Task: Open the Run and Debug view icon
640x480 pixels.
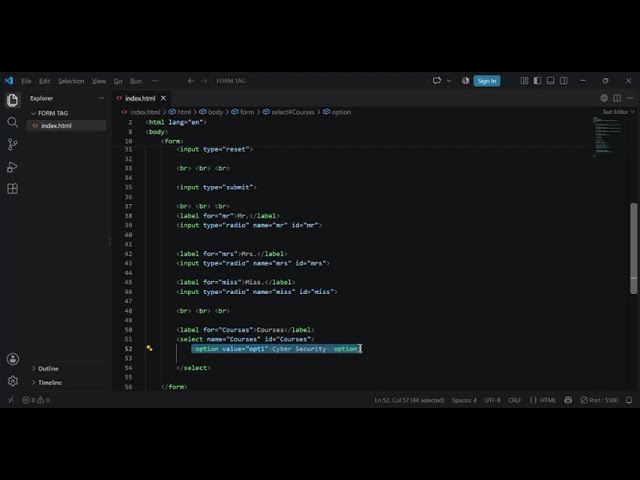Action: tap(12, 167)
